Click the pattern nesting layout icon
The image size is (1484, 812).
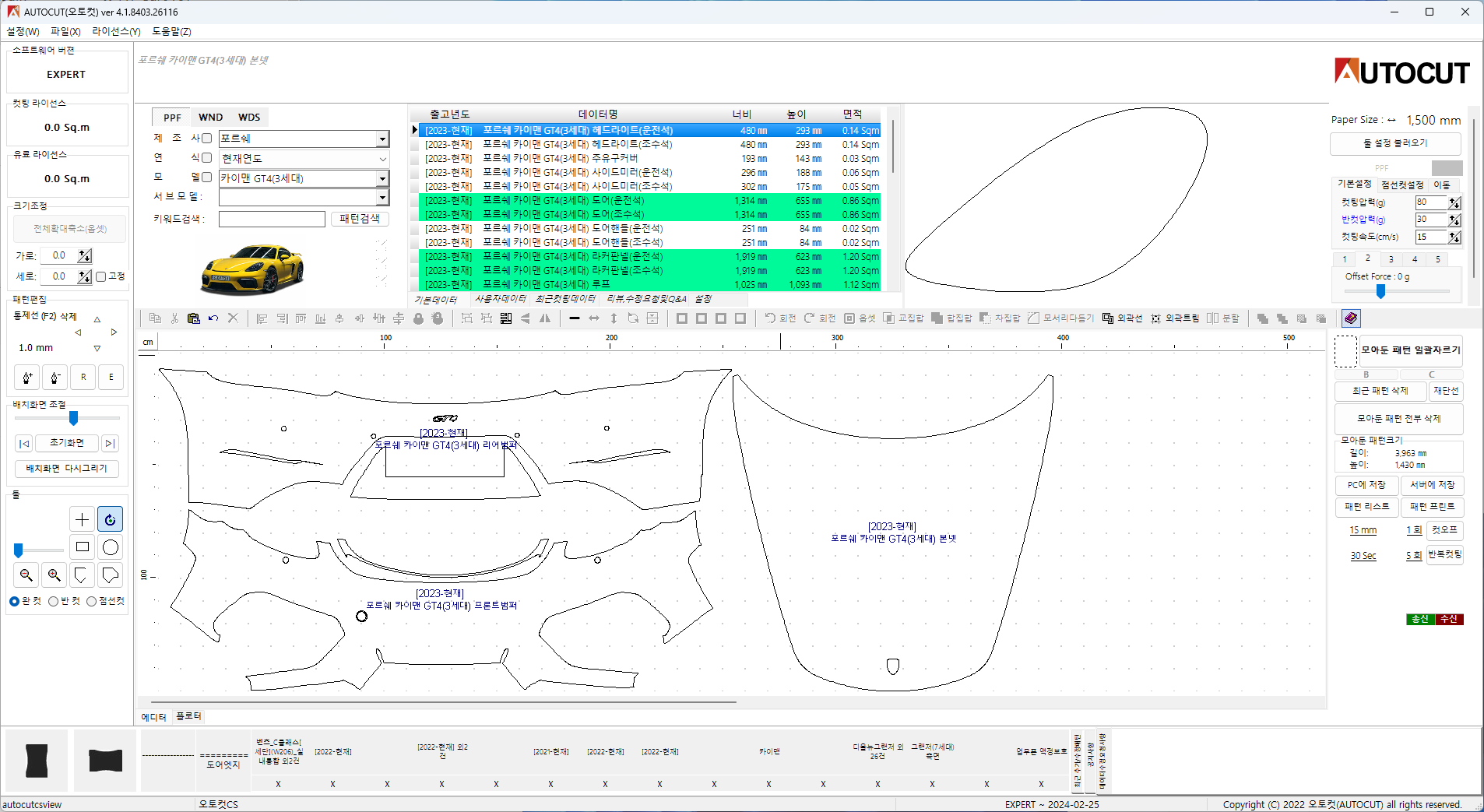click(506, 318)
